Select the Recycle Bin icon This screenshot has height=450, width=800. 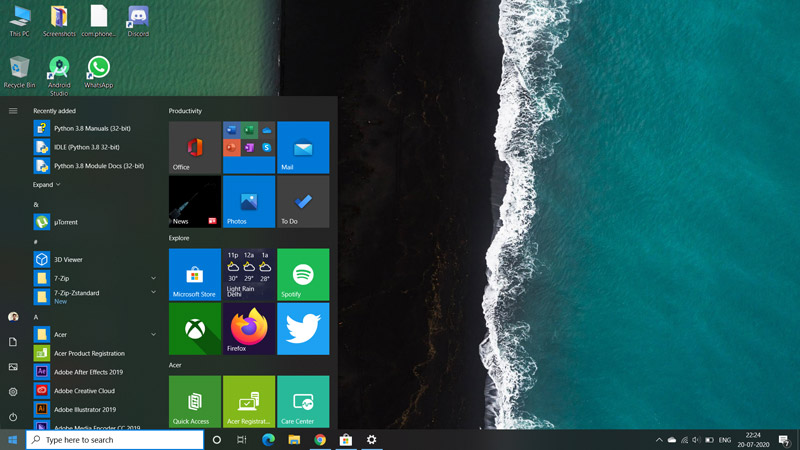click(19, 72)
